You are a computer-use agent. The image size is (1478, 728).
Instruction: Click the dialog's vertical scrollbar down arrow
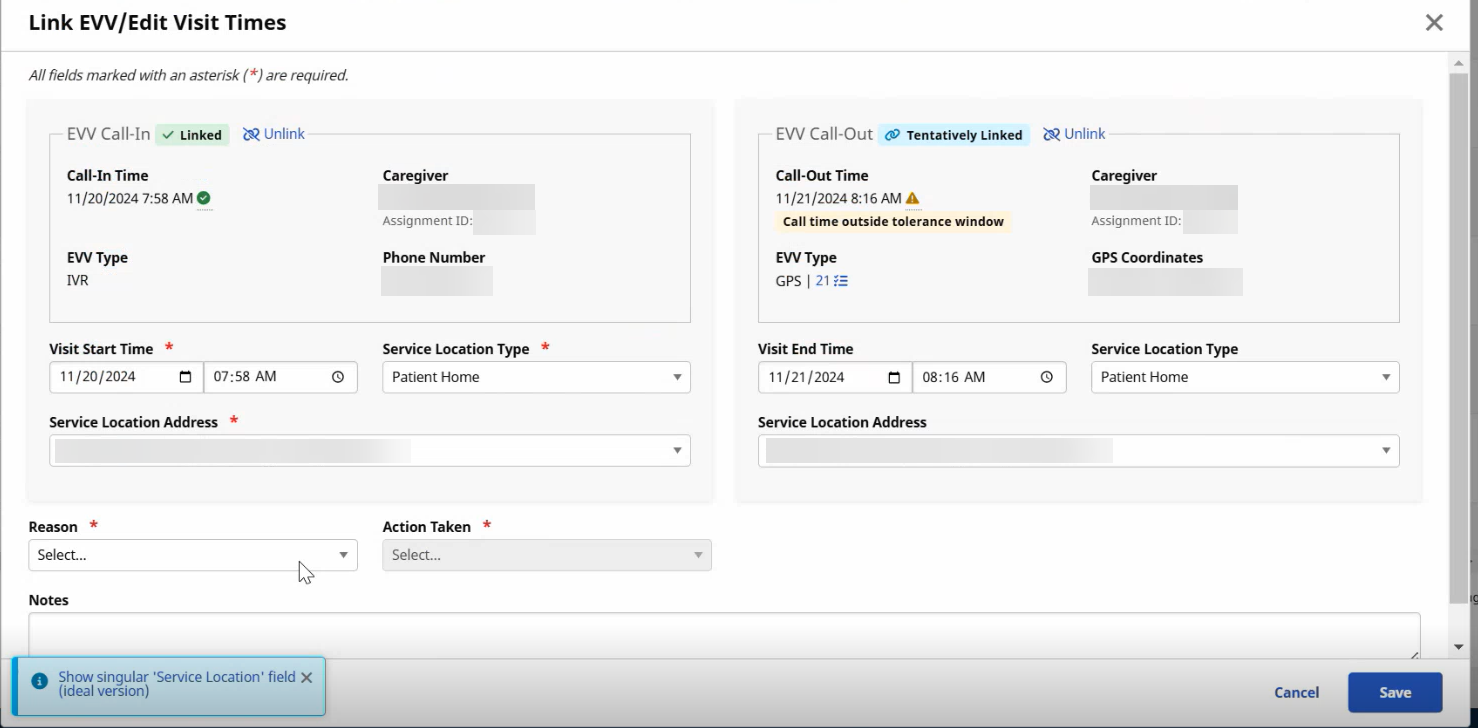(x=1458, y=647)
